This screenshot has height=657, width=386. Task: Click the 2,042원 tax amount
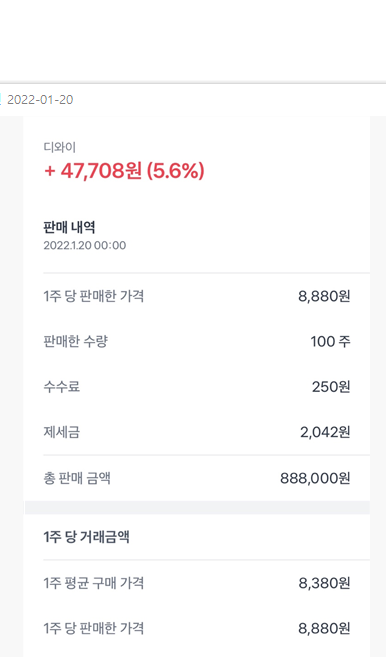[325, 432]
